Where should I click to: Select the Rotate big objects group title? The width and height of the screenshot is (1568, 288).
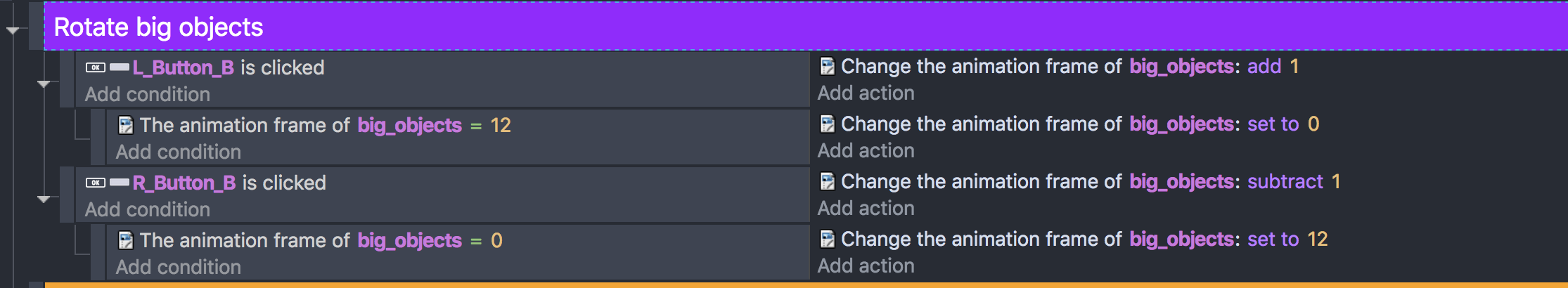[x=158, y=27]
